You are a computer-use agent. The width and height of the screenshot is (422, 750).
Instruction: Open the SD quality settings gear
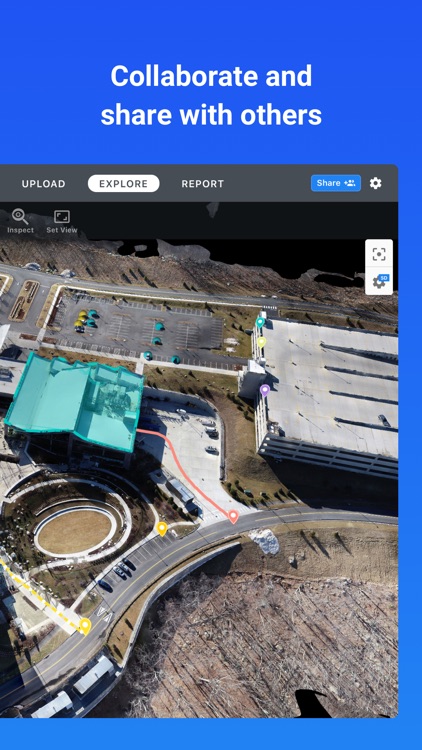tap(379, 282)
